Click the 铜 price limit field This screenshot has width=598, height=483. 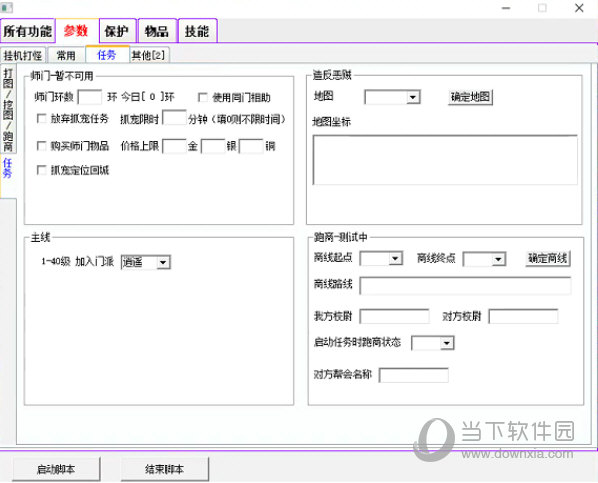251,146
